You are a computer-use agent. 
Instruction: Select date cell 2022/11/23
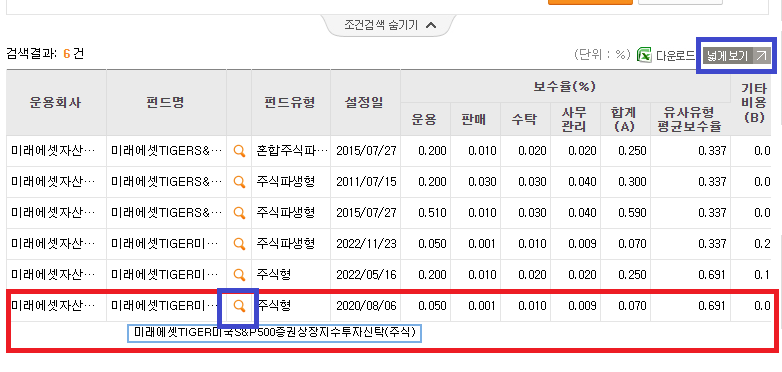point(366,243)
